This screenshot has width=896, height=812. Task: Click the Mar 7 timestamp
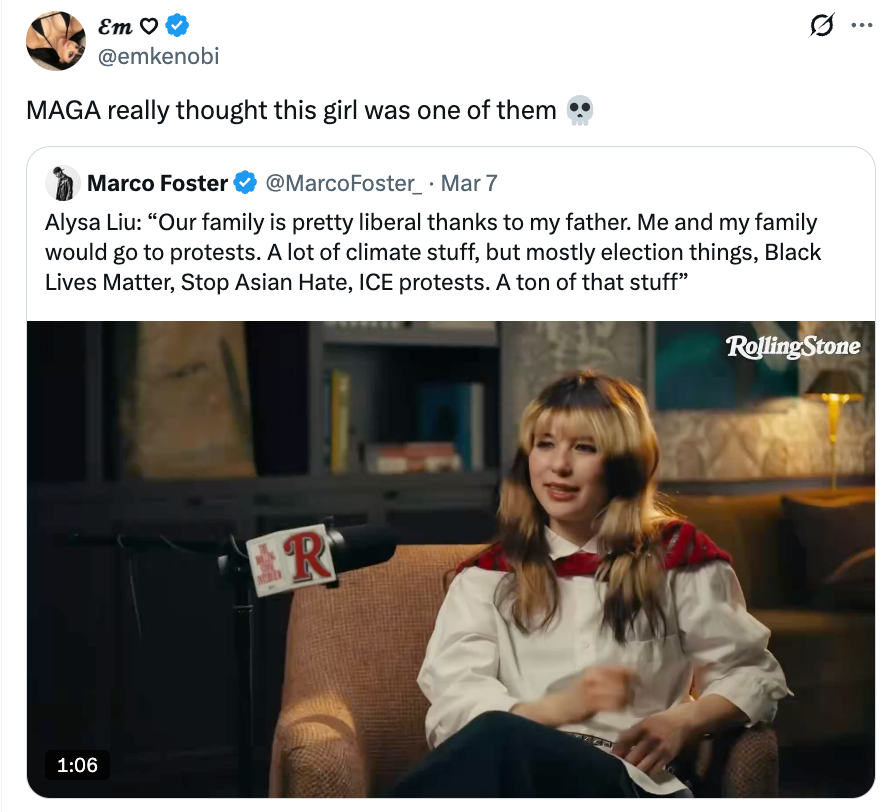[x=469, y=183]
